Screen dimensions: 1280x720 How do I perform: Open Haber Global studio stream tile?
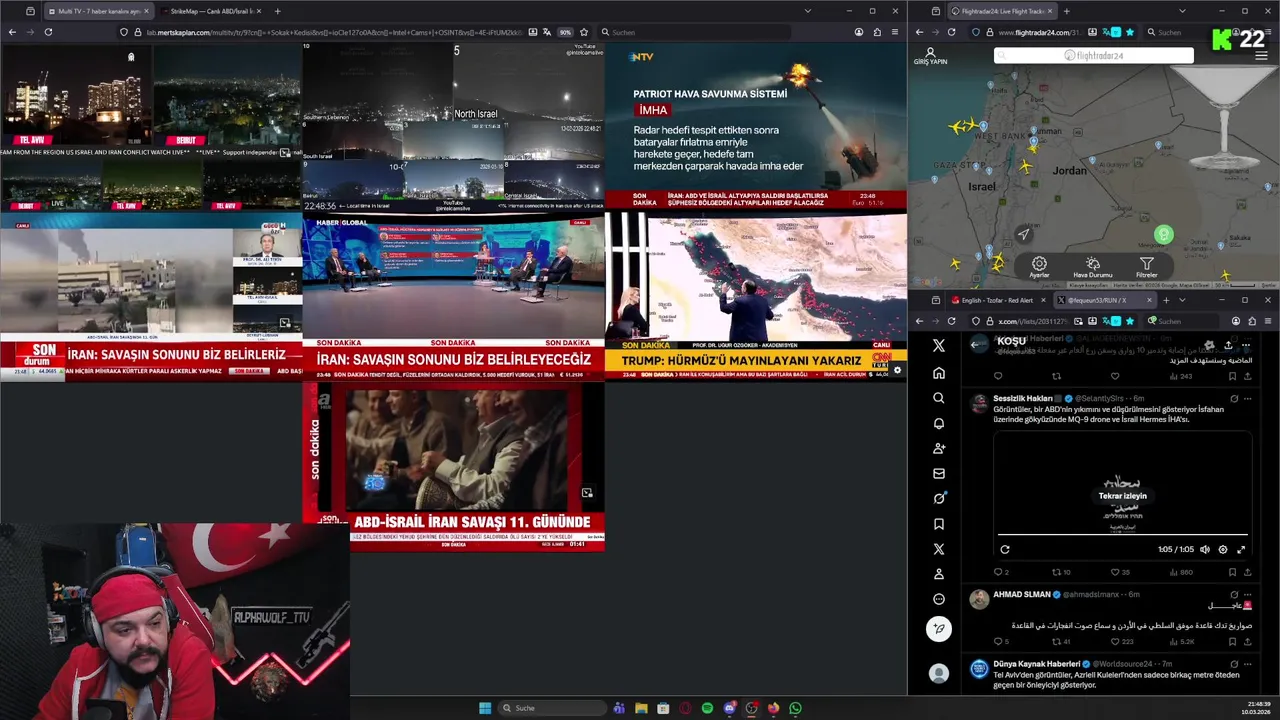pos(453,296)
